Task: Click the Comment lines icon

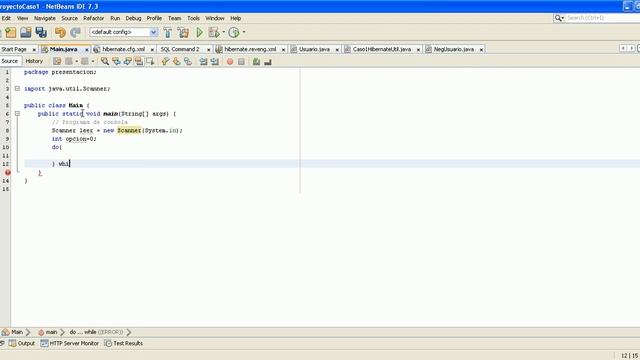Action: point(256,61)
